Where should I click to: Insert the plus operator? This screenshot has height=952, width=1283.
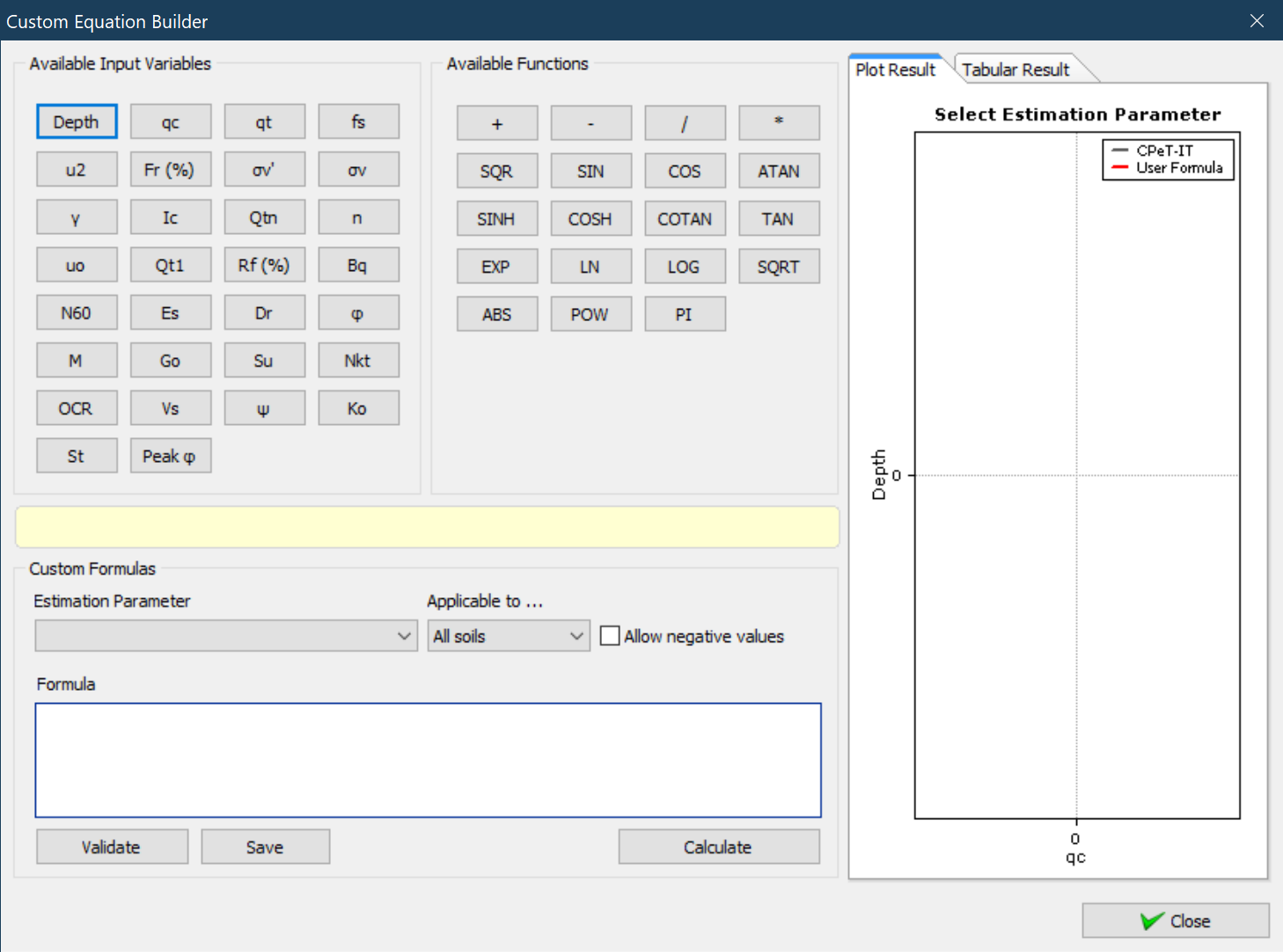click(497, 124)
